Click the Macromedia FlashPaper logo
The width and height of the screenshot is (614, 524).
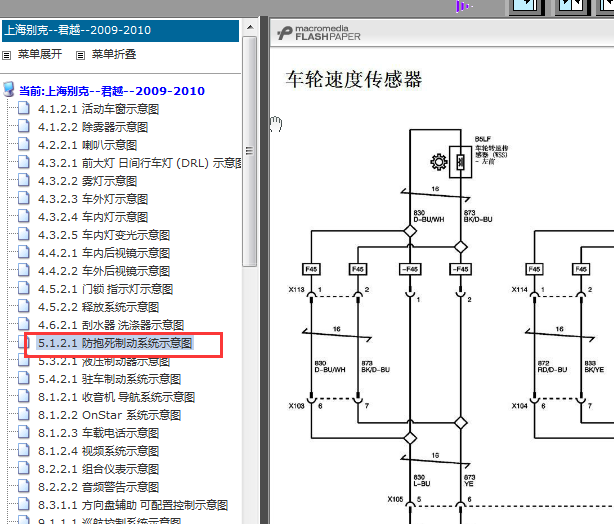coord(319,33)
